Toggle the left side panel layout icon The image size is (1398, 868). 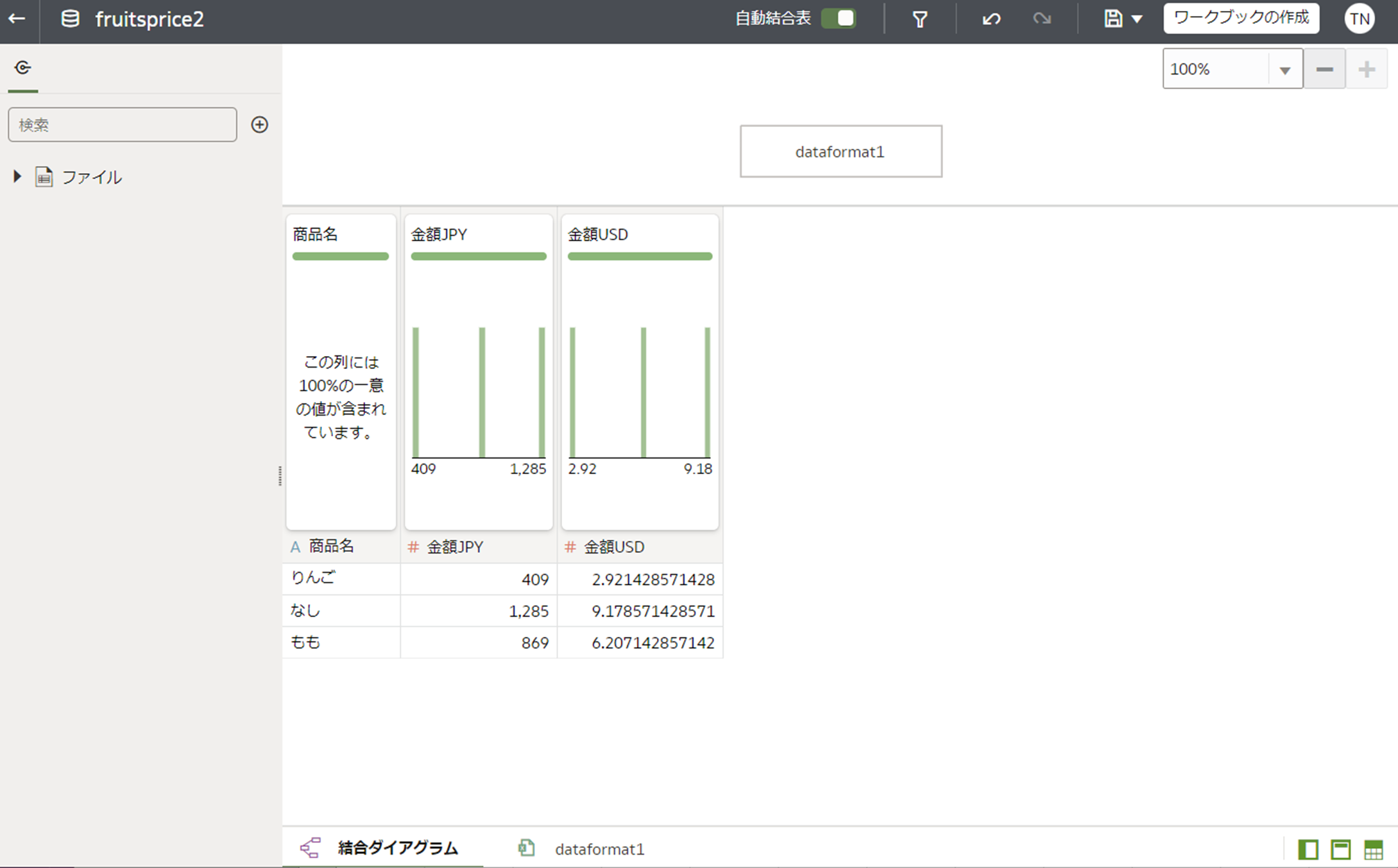pyautogui.click(x=1308, y=849)
